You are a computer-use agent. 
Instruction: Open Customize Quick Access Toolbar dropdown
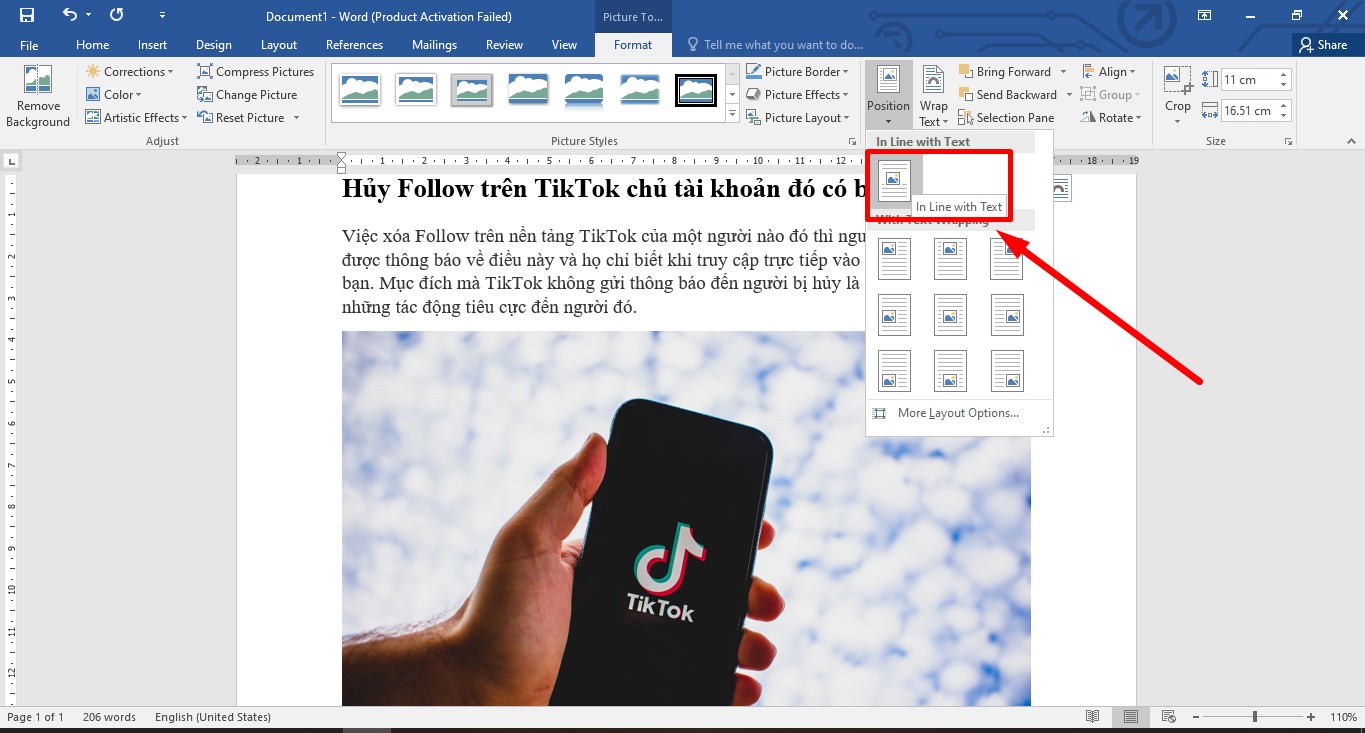pyautogui.click(x=163, y=16)
